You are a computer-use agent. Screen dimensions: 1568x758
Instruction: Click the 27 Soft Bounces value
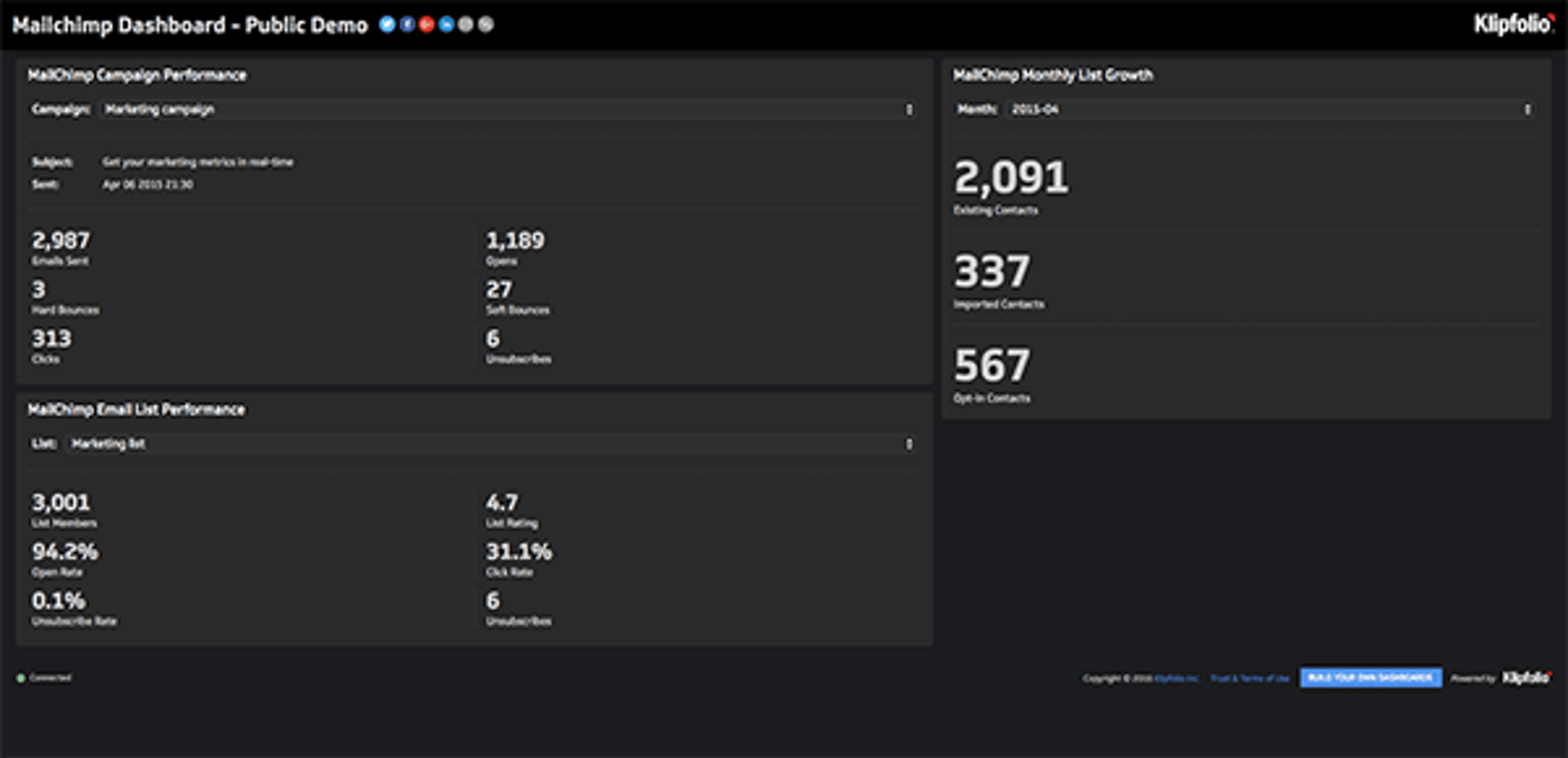499,289
